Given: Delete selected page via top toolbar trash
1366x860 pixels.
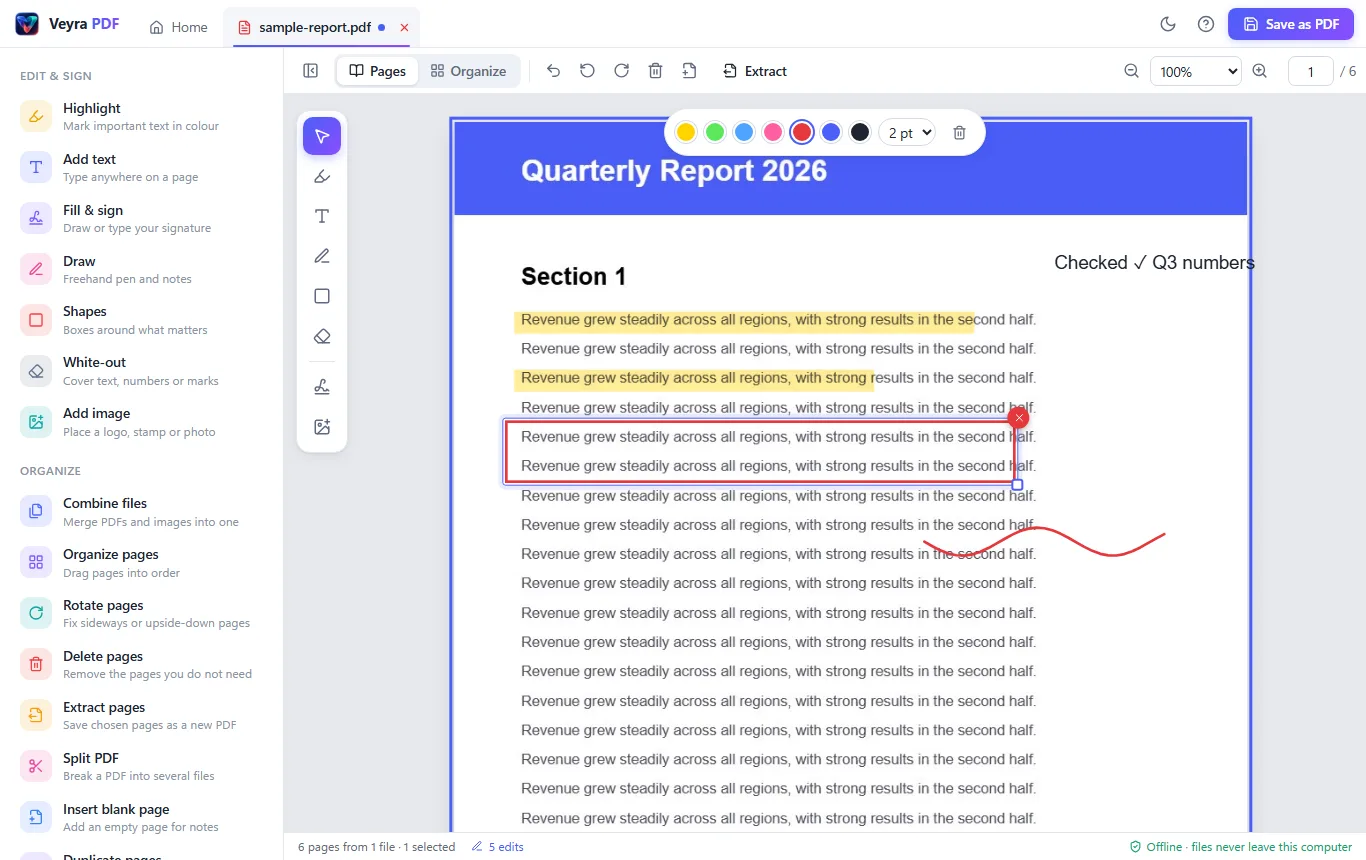Looking at the screenshot, I should [x=655, y=71].
